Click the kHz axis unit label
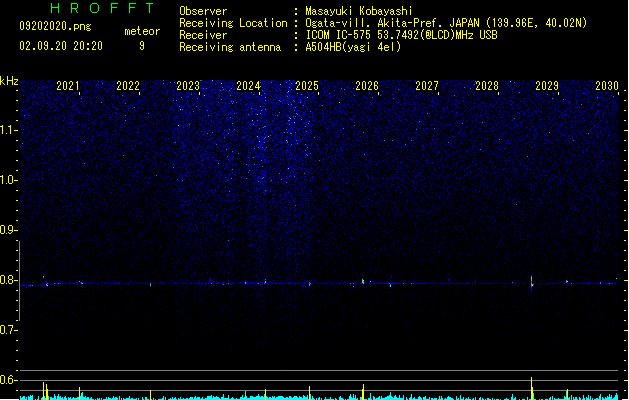 pyautogui.click(x=9, y=81)
